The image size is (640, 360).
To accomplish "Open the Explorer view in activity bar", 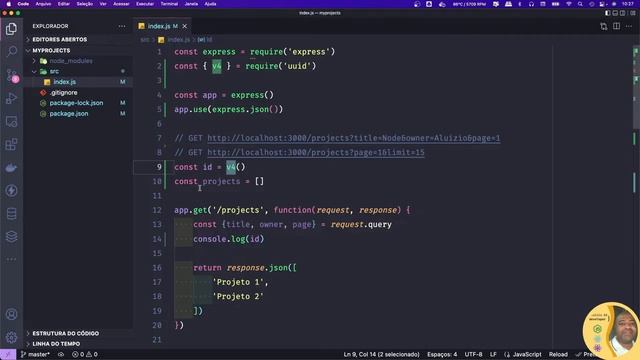I will 11,29.
